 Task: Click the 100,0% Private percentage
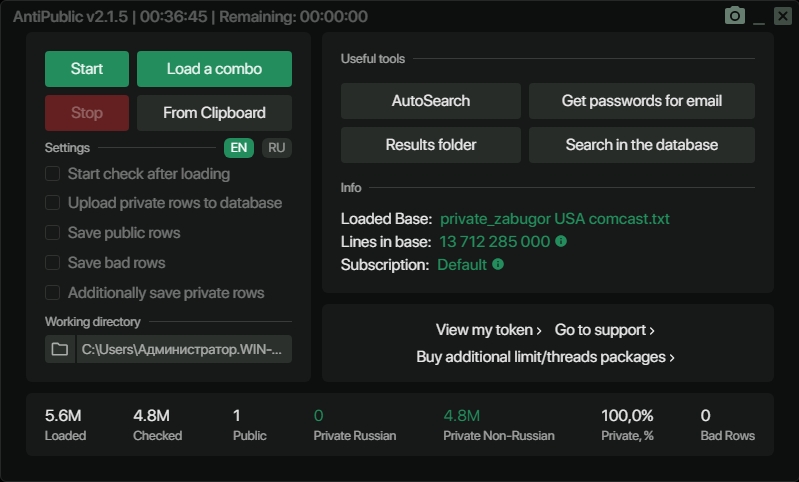click(627, 416)
